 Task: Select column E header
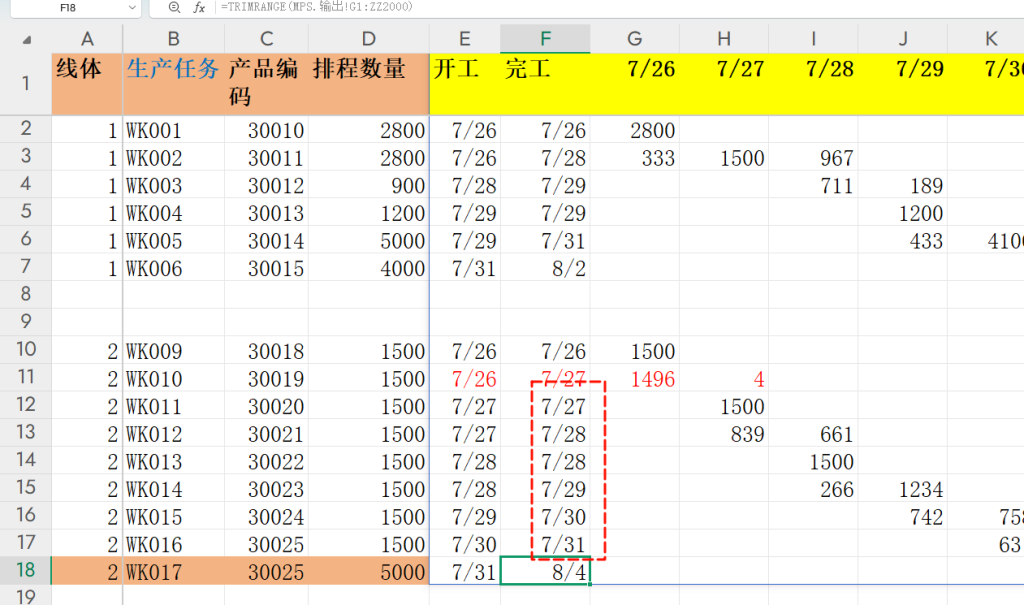pos(464,39)
